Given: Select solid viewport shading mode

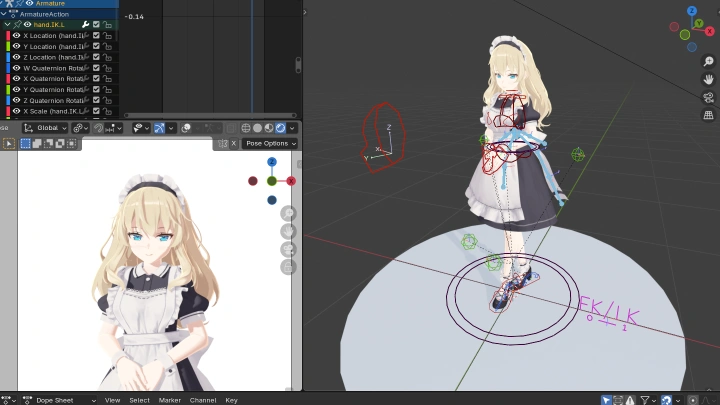Looking at the screenshot, I should [257, 128].
